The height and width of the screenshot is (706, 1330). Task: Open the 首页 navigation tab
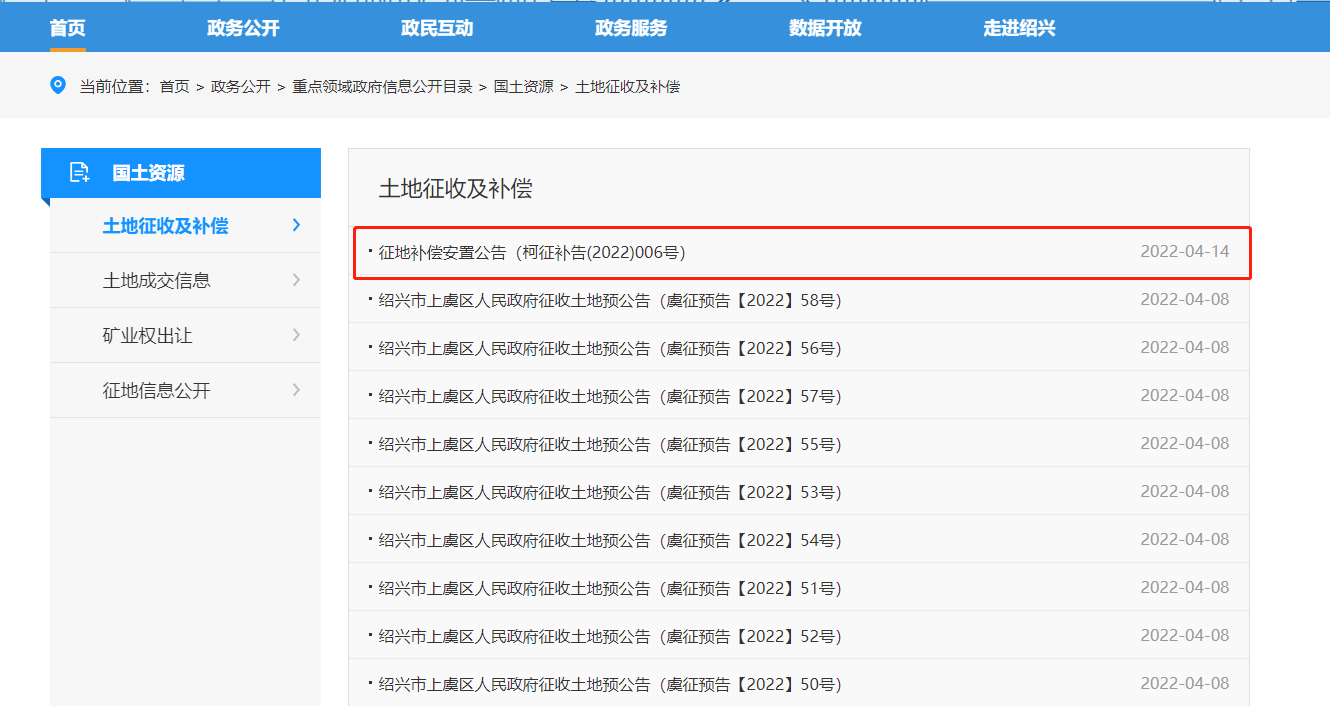click(68, 28)
